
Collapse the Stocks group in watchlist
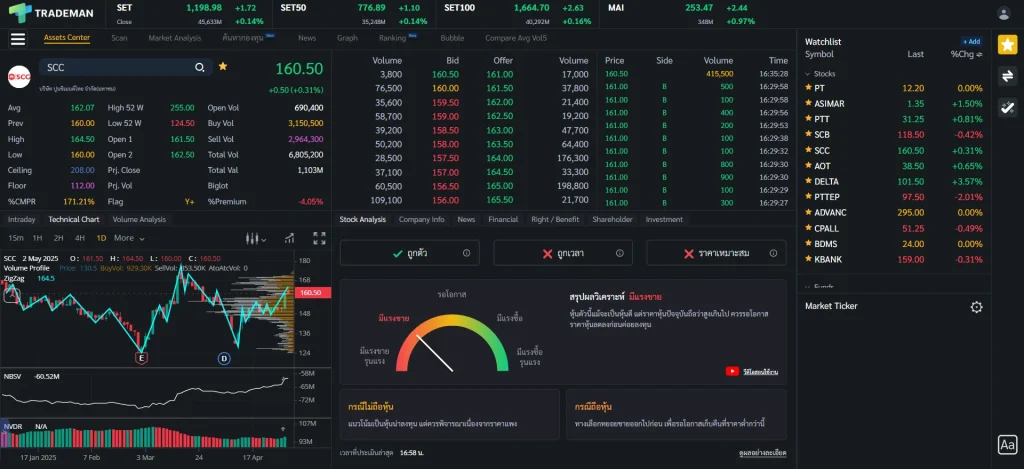[x=808, y=74]
